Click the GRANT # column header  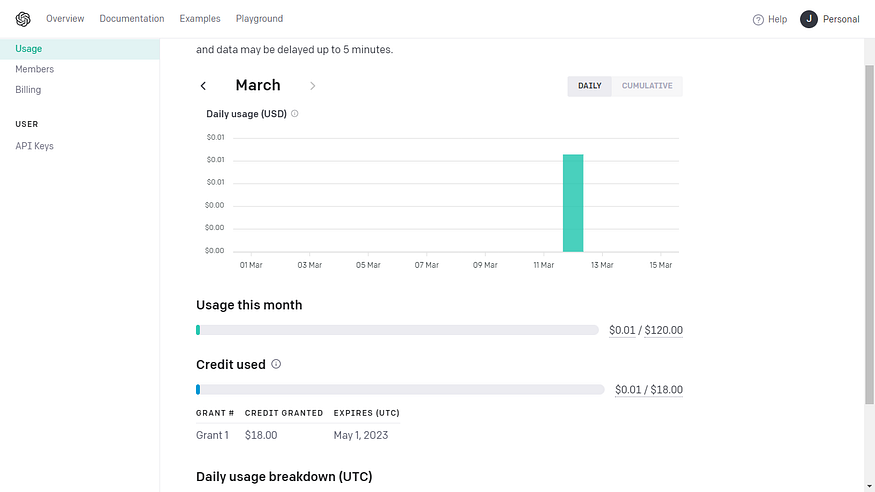tap(215, 413)
